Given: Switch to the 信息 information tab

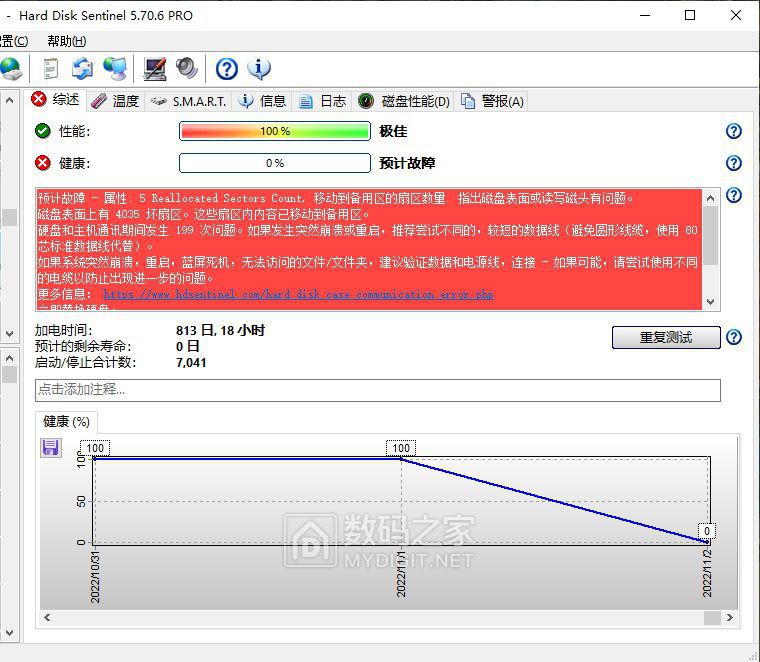Looking at the screenshot, I should pyautogui.click(x=262, y=101).
